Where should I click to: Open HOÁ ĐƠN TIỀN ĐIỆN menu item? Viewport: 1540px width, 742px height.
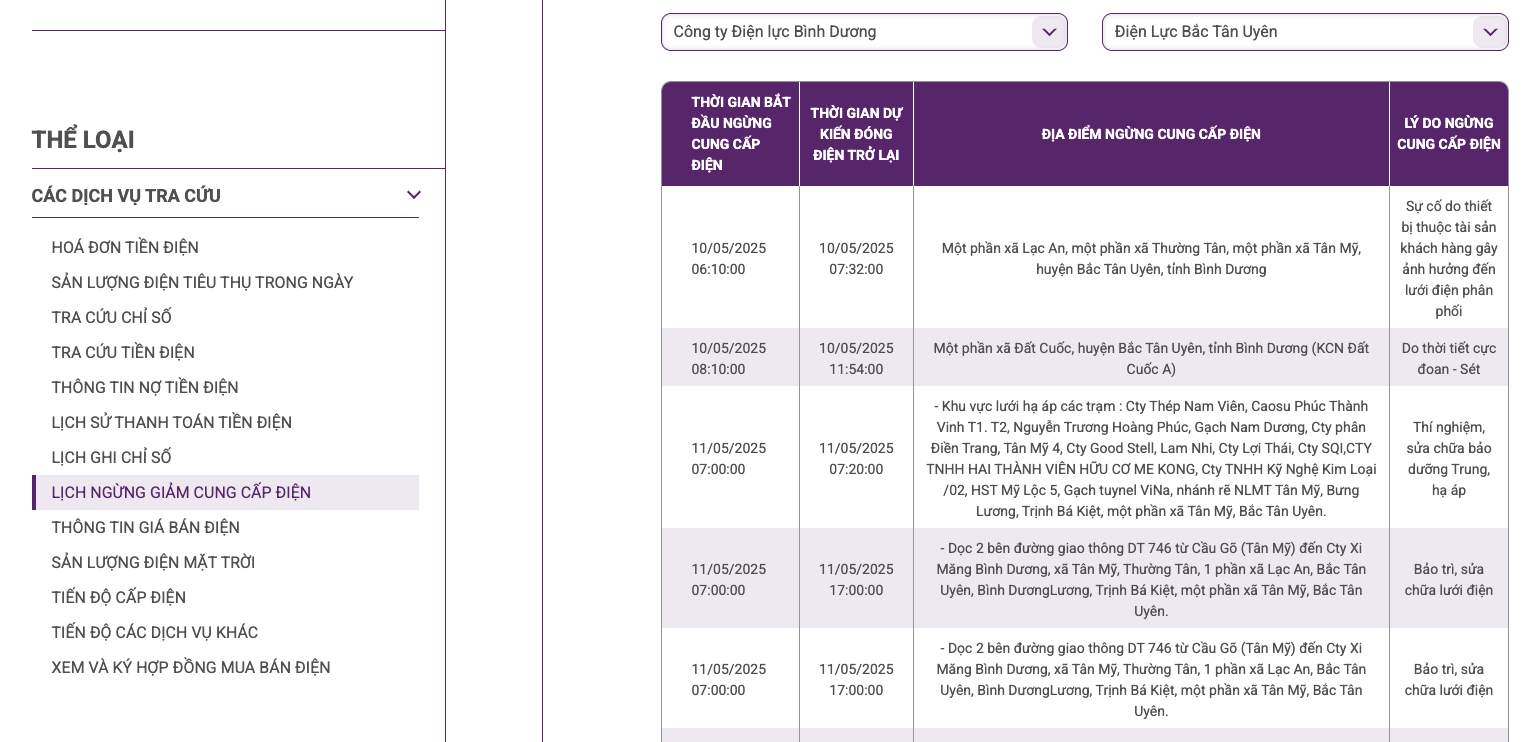[125, 248]
